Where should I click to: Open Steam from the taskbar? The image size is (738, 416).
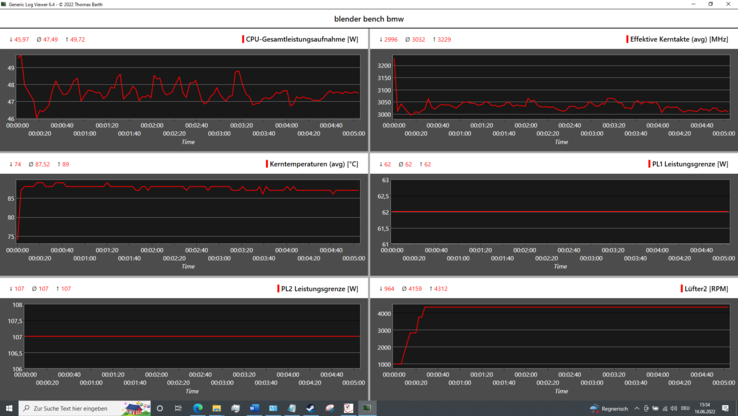(x=310, y=408)
